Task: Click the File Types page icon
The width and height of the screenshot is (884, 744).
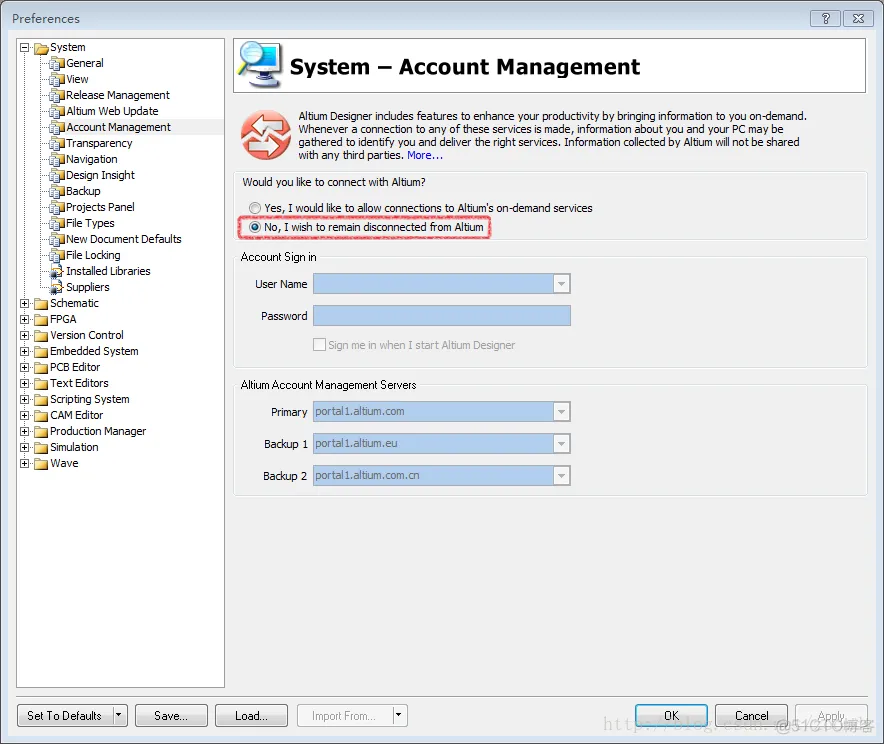Action: pyautogui.click(x=57, y=224)
